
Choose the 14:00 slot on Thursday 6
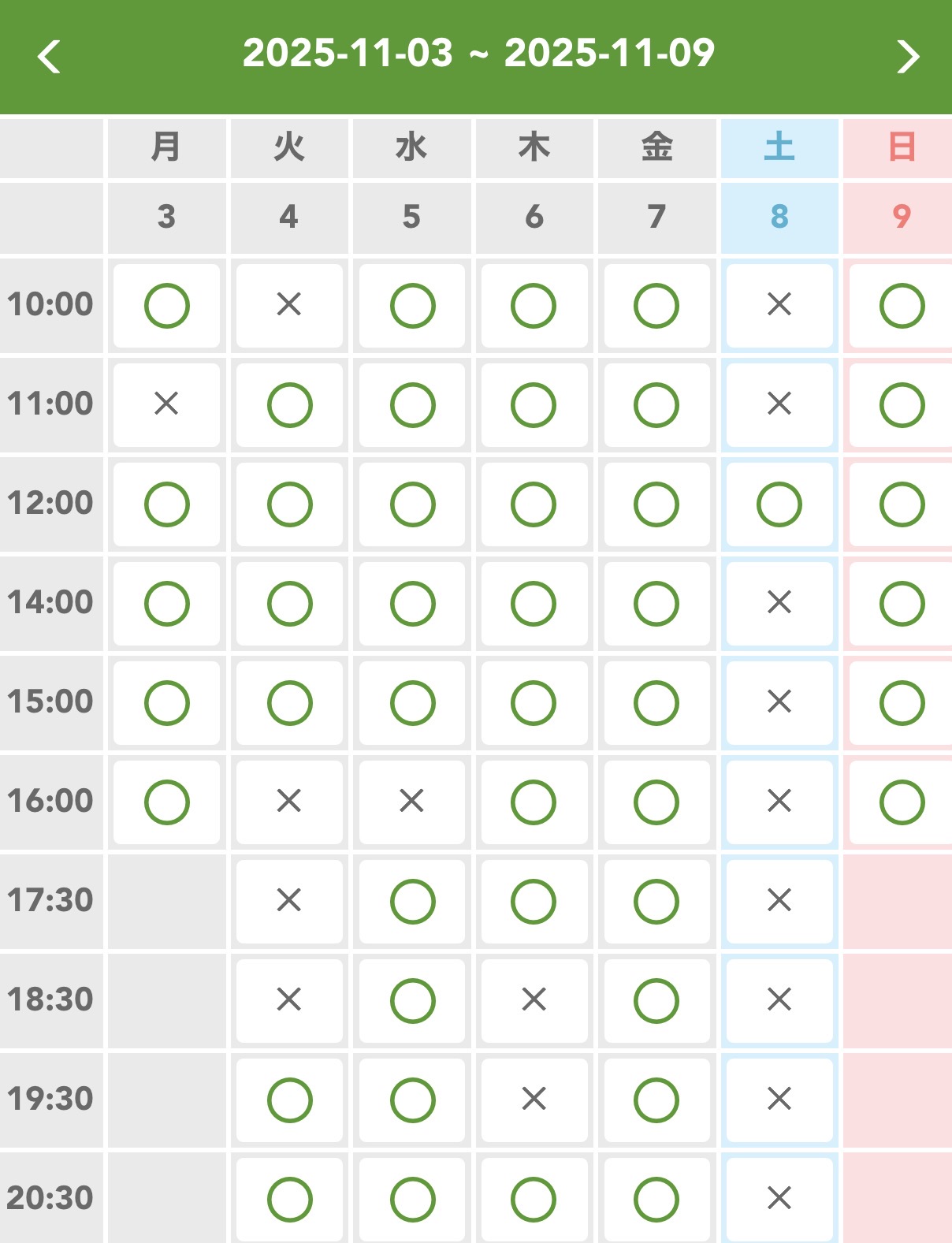534,604
